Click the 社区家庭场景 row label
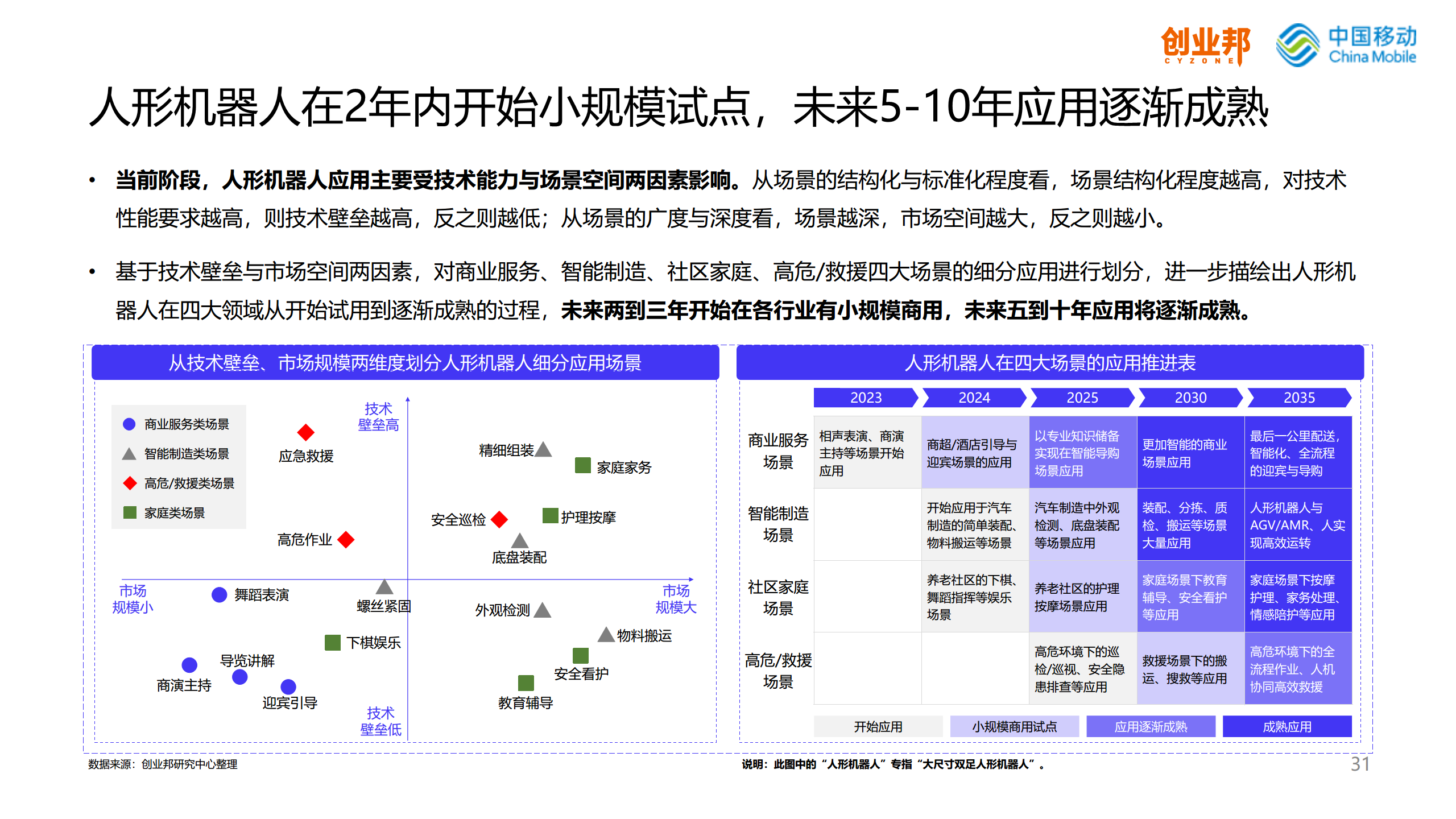This screenshot has width=1456, height=819. click(x=778, y=597)
